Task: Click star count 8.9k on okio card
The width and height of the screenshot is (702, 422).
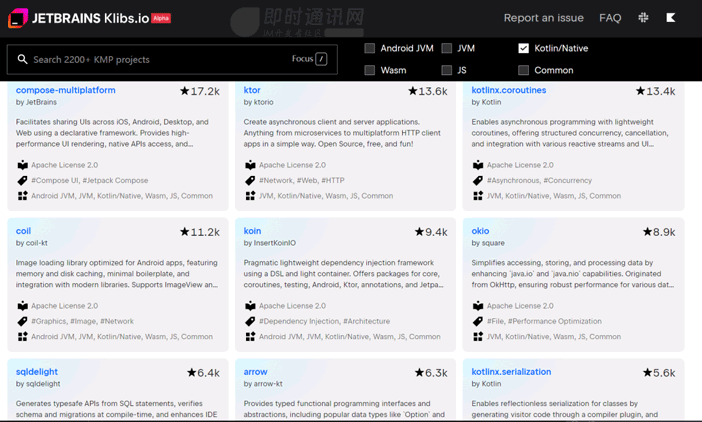Action: pyautogui.click(x=659, y=232)
